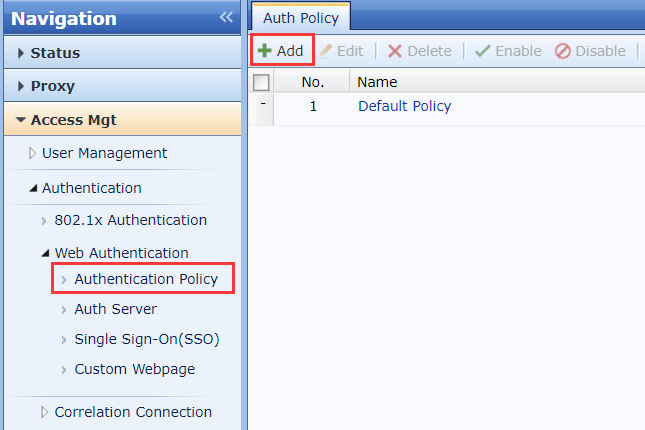
Task: Click the green checkmark Enable icon
Action: [x=483, y=51]
